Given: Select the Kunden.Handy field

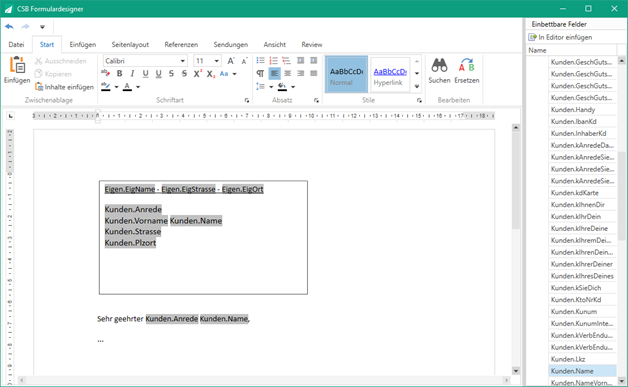Looking at the screenshot, I should coord(582,109).
